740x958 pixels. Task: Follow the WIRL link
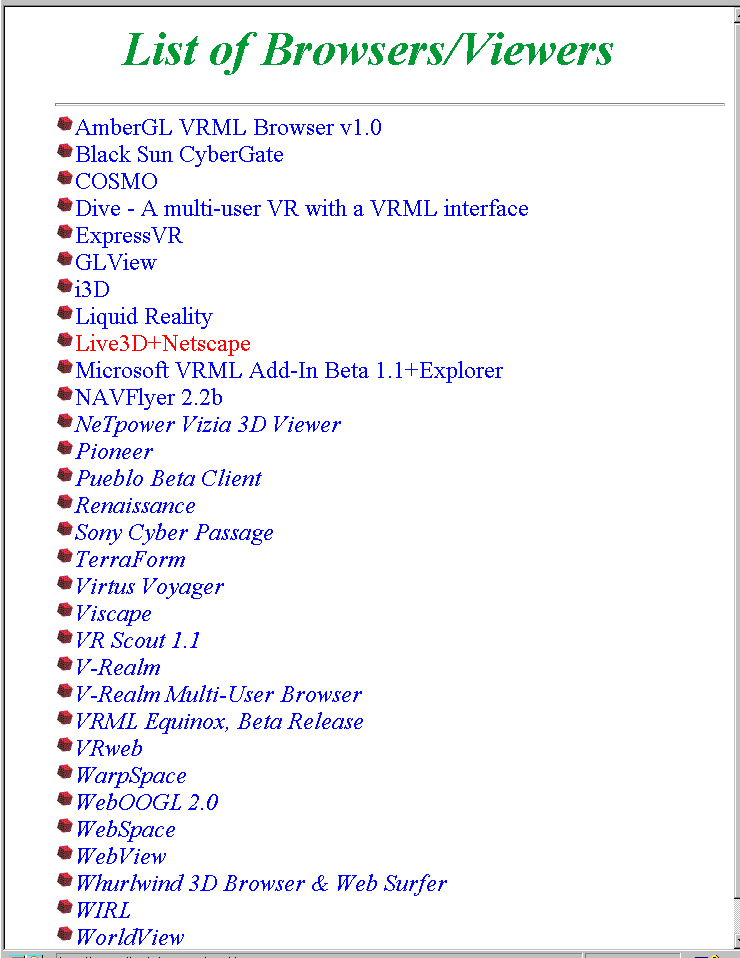103,910
